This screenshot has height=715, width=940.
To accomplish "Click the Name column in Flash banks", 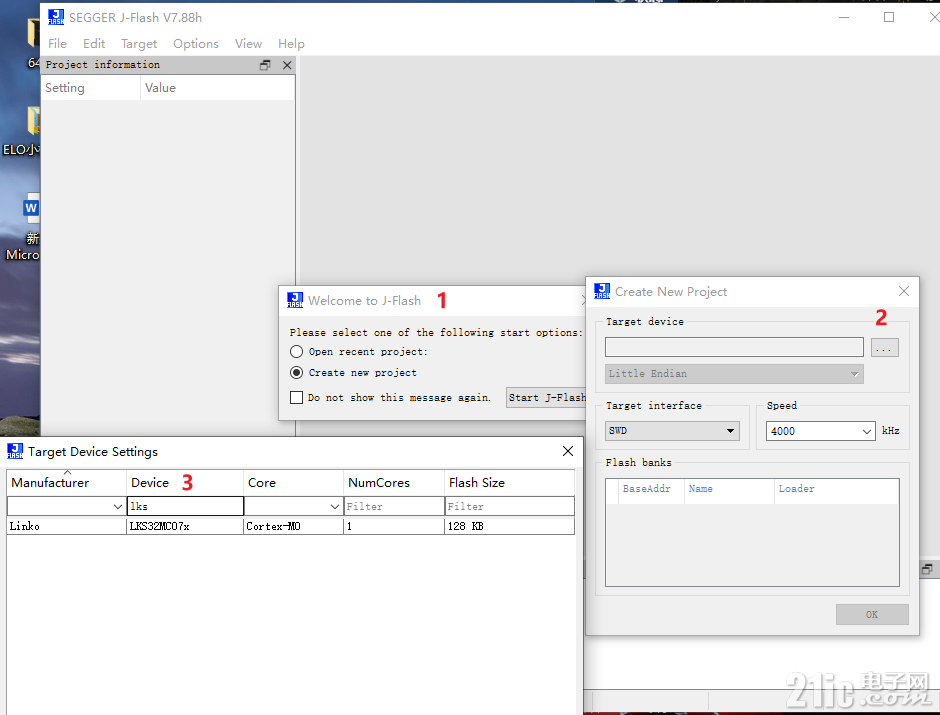I will click(729, 489).
